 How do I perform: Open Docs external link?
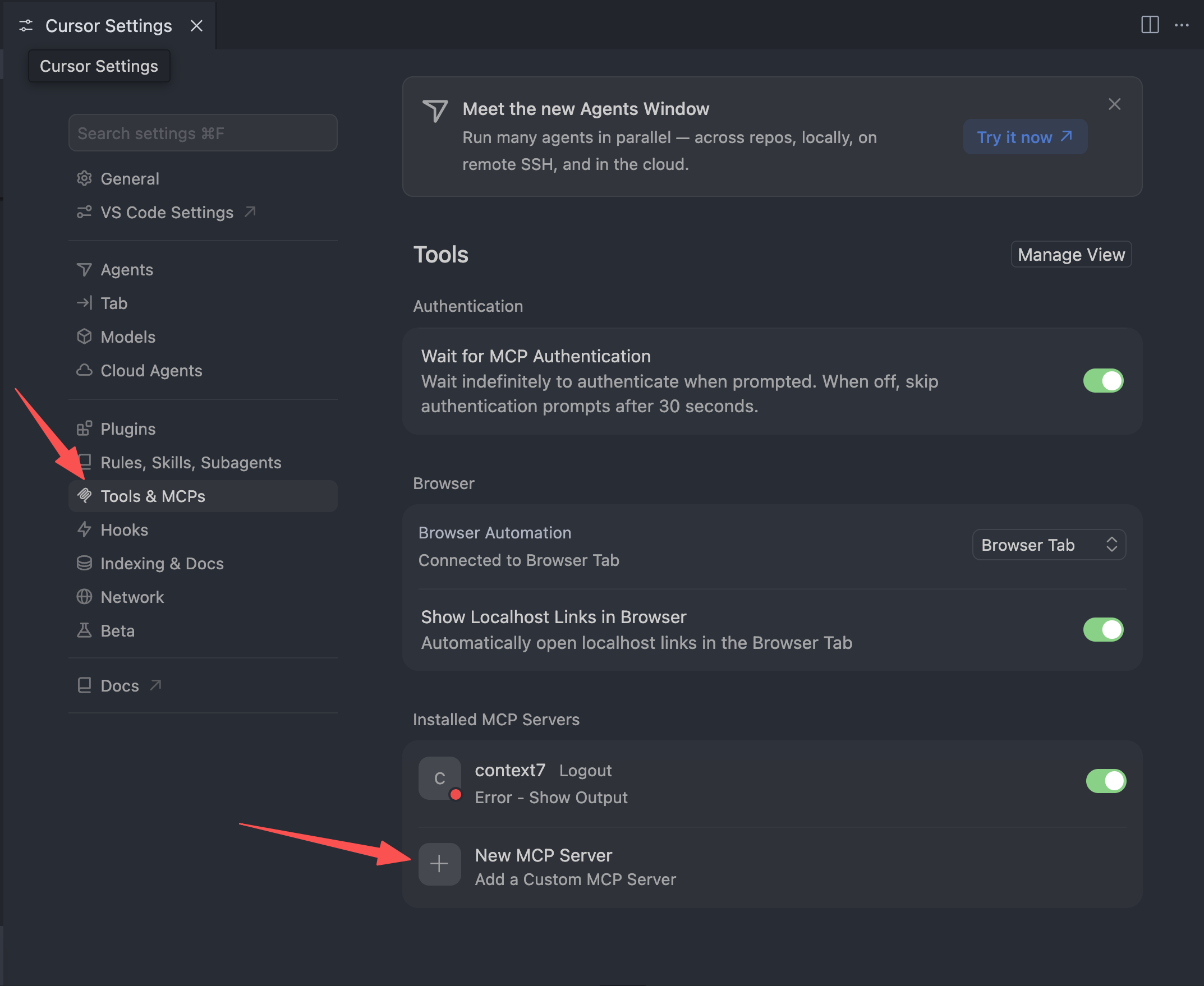point(203,685)
